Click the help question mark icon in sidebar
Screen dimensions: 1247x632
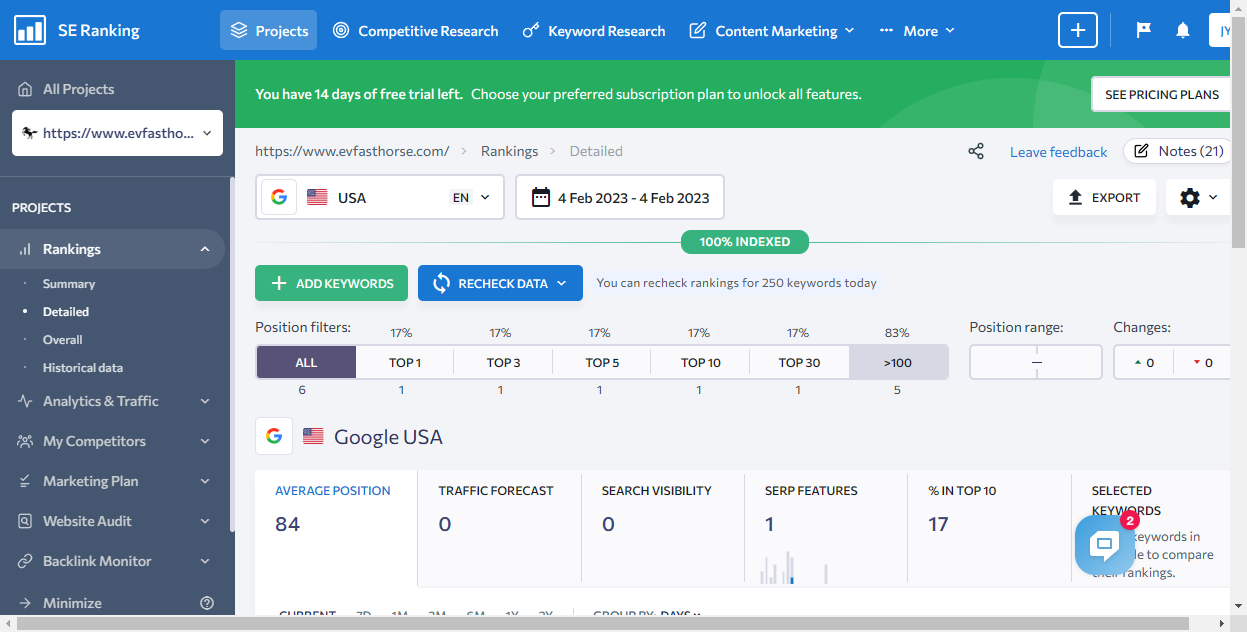pyautogui.click(x=207, y=603)
